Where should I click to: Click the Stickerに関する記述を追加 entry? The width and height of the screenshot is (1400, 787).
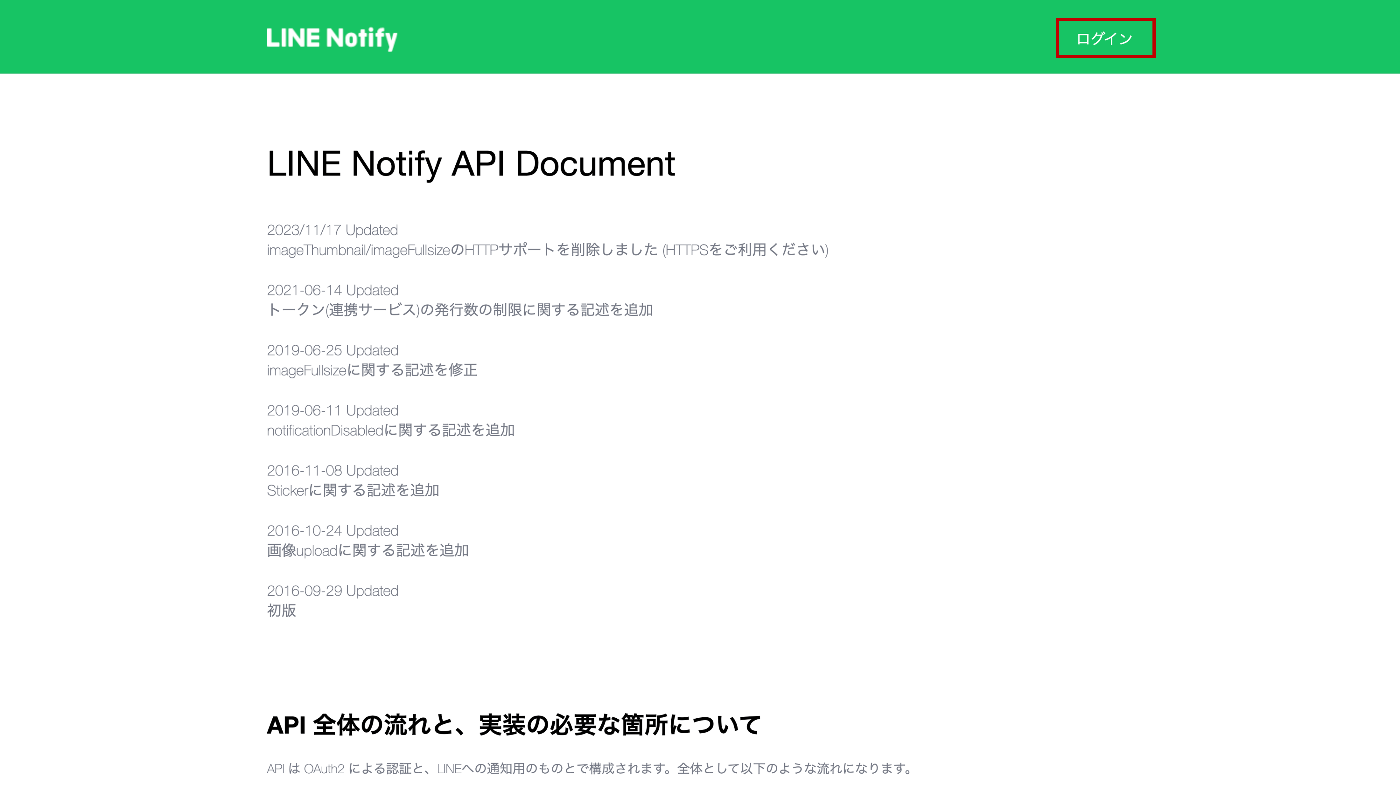pyautogui.click(x=353, y=490)
